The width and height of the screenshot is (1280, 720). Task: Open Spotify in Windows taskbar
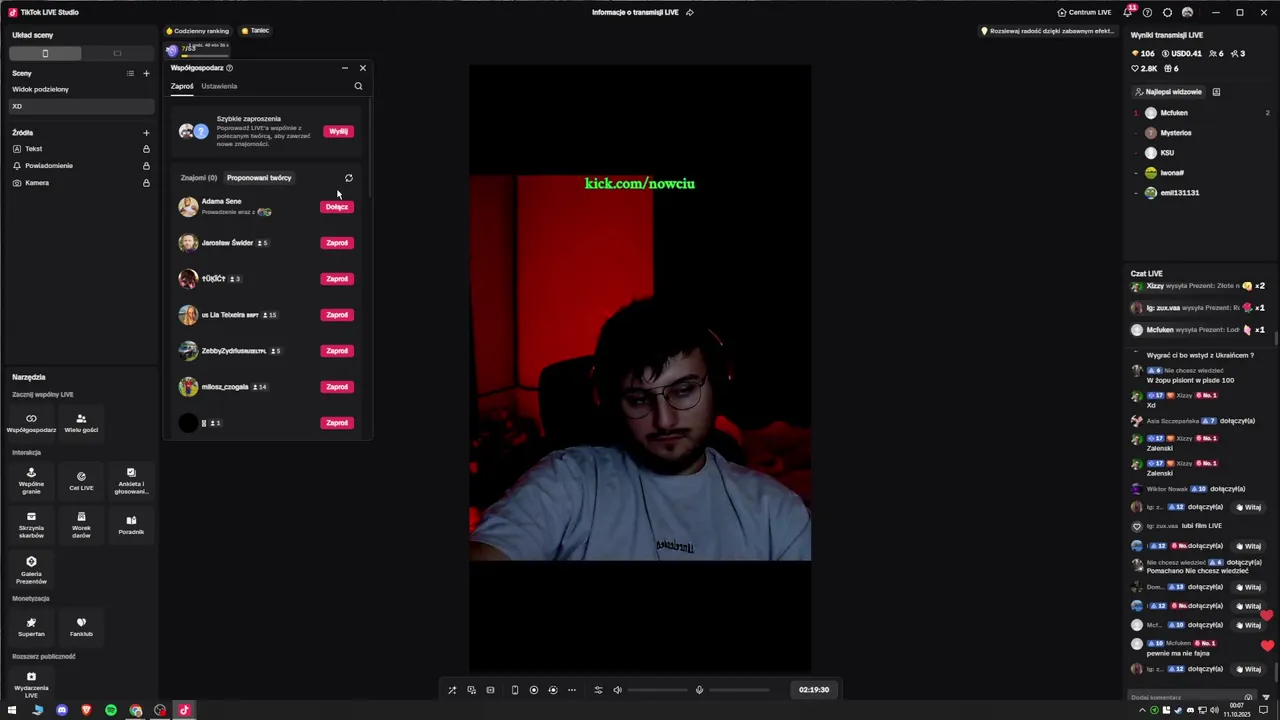pyautogui.click(x=110, y=710)
